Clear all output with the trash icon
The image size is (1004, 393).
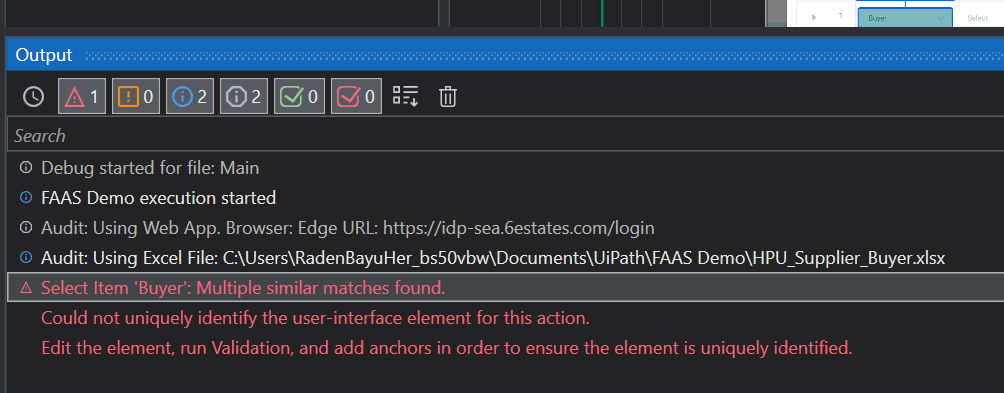(448, 97)
